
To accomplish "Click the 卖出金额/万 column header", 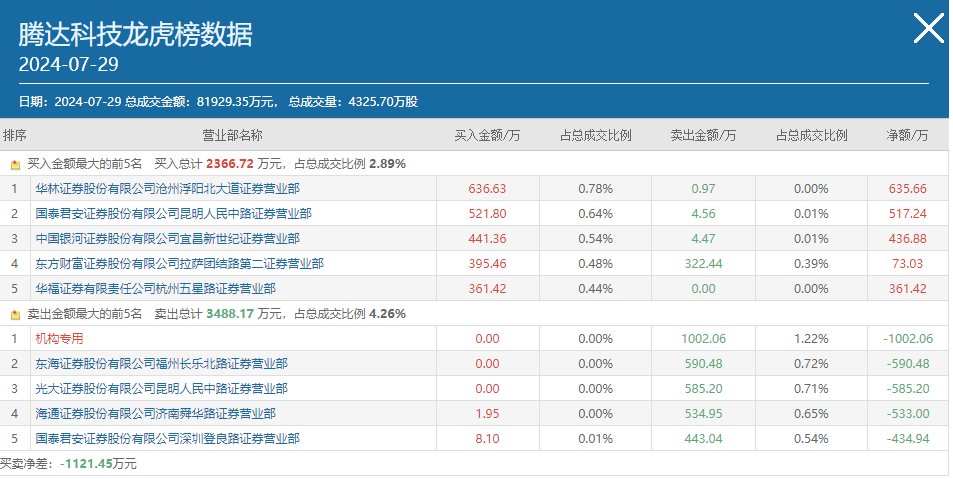I will click(703, 135).
